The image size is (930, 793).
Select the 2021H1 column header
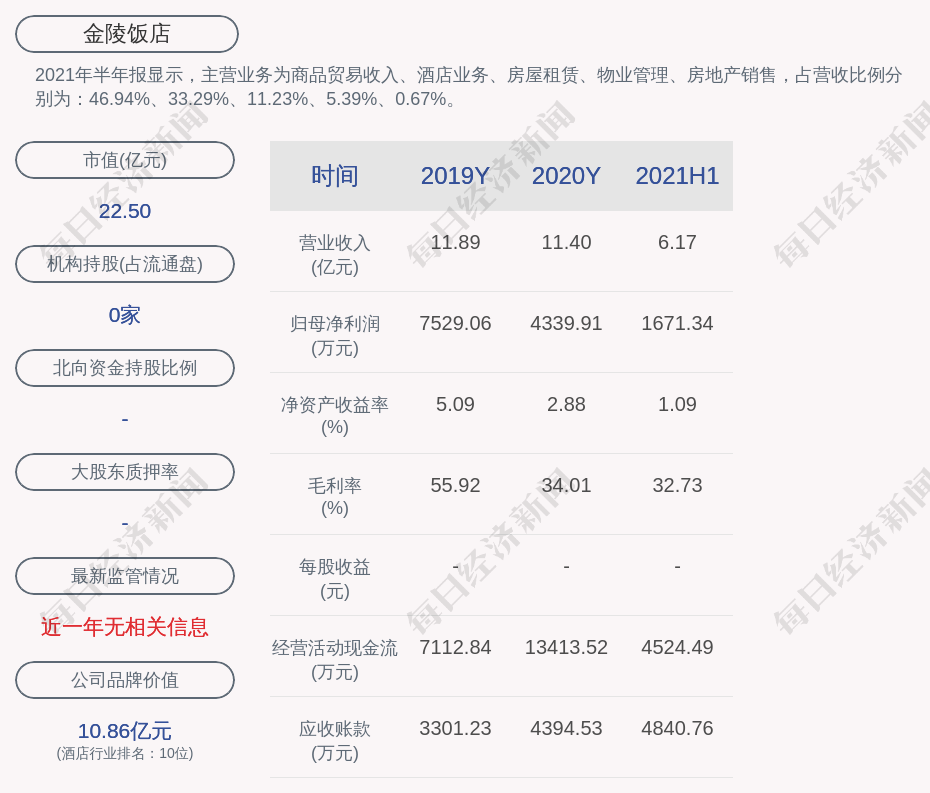pos(677,176)
